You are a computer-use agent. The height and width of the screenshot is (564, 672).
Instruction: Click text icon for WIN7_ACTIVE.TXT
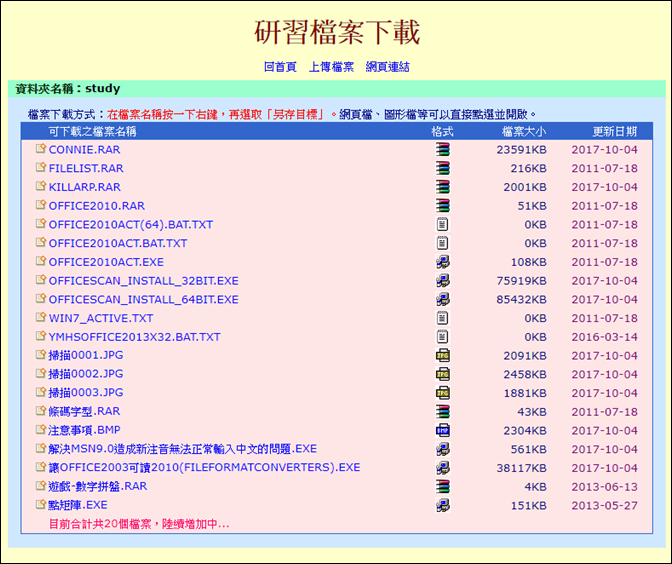443,318
